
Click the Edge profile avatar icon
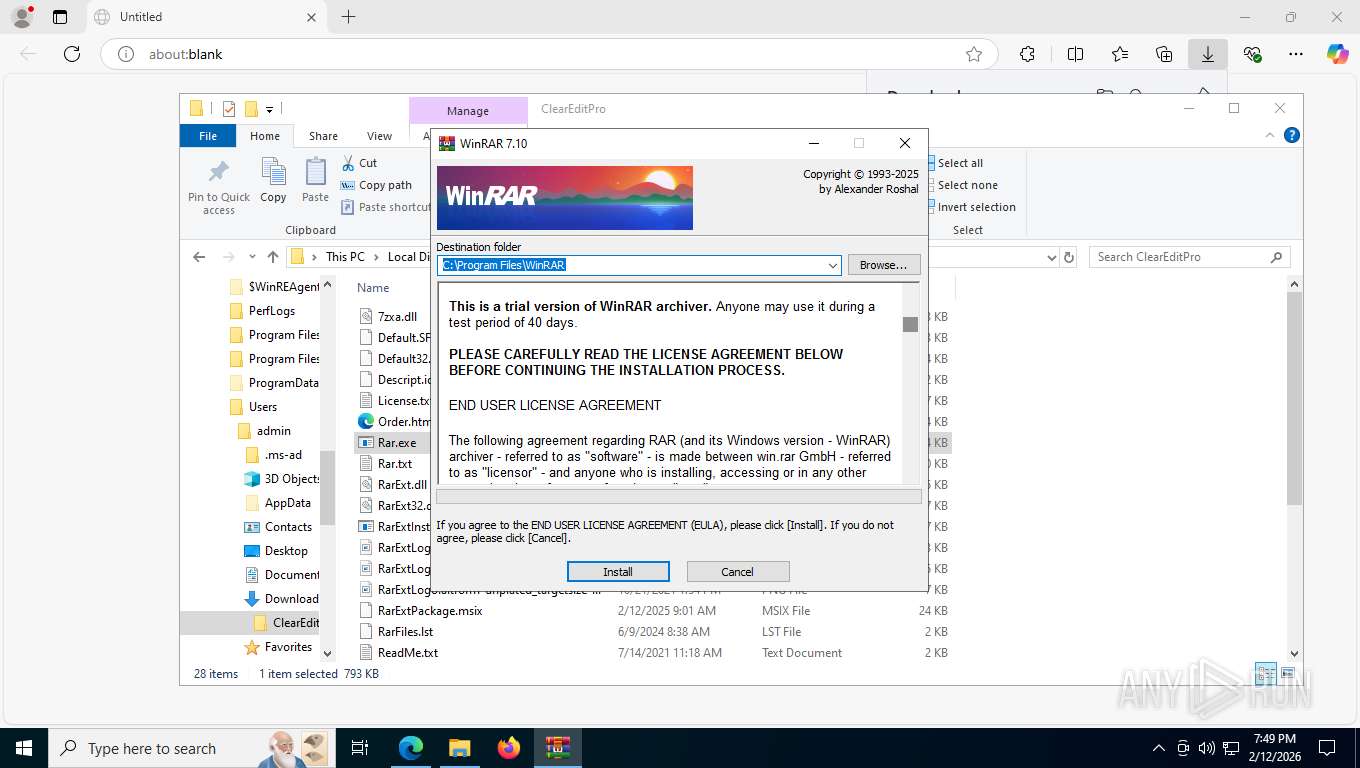[22, 17]
